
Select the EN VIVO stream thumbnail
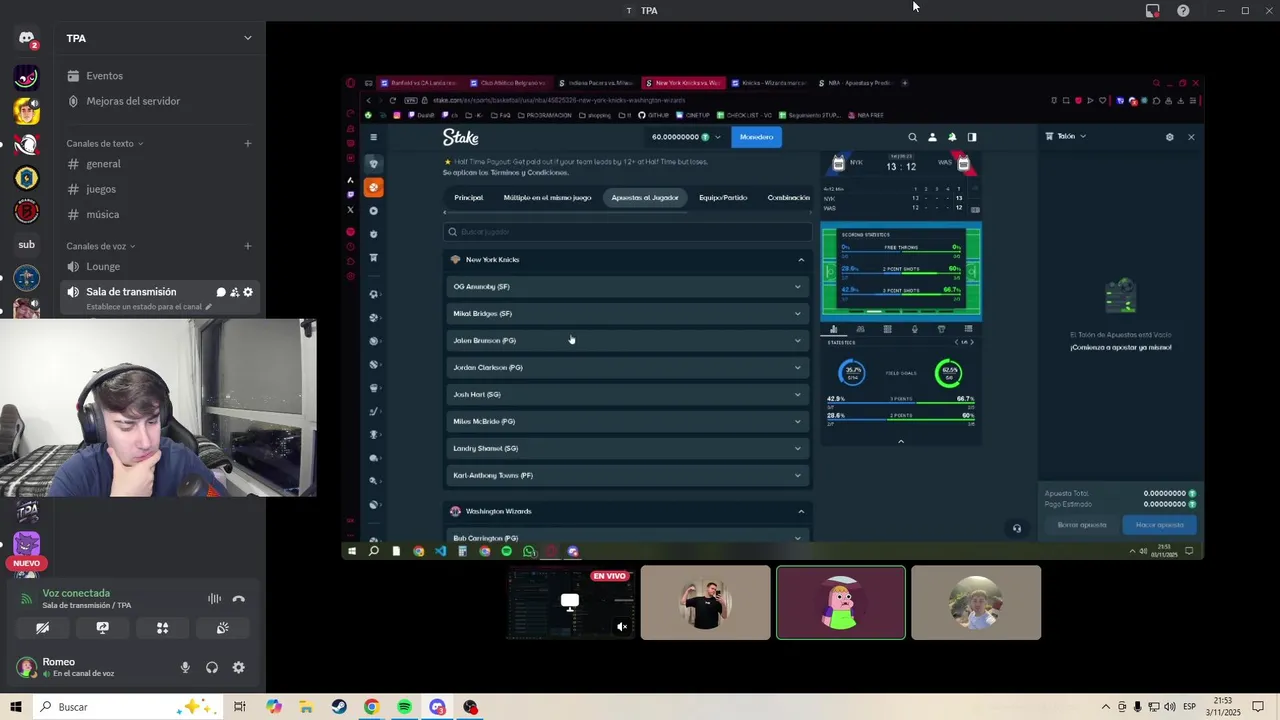570,602
